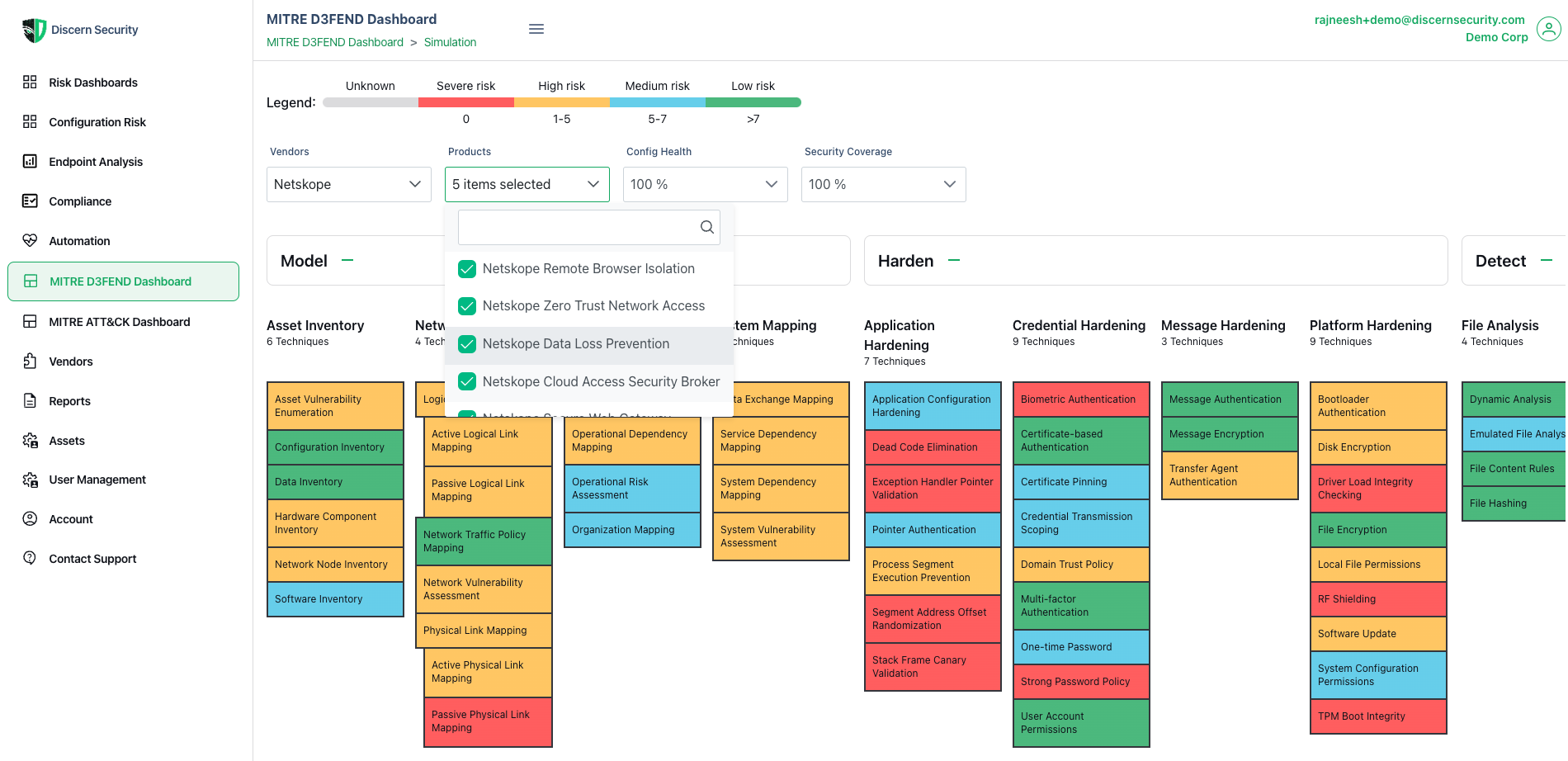This screenshot has width=1568, height=761.
Task: Collapse the Harden section
Action: point(954,261)
